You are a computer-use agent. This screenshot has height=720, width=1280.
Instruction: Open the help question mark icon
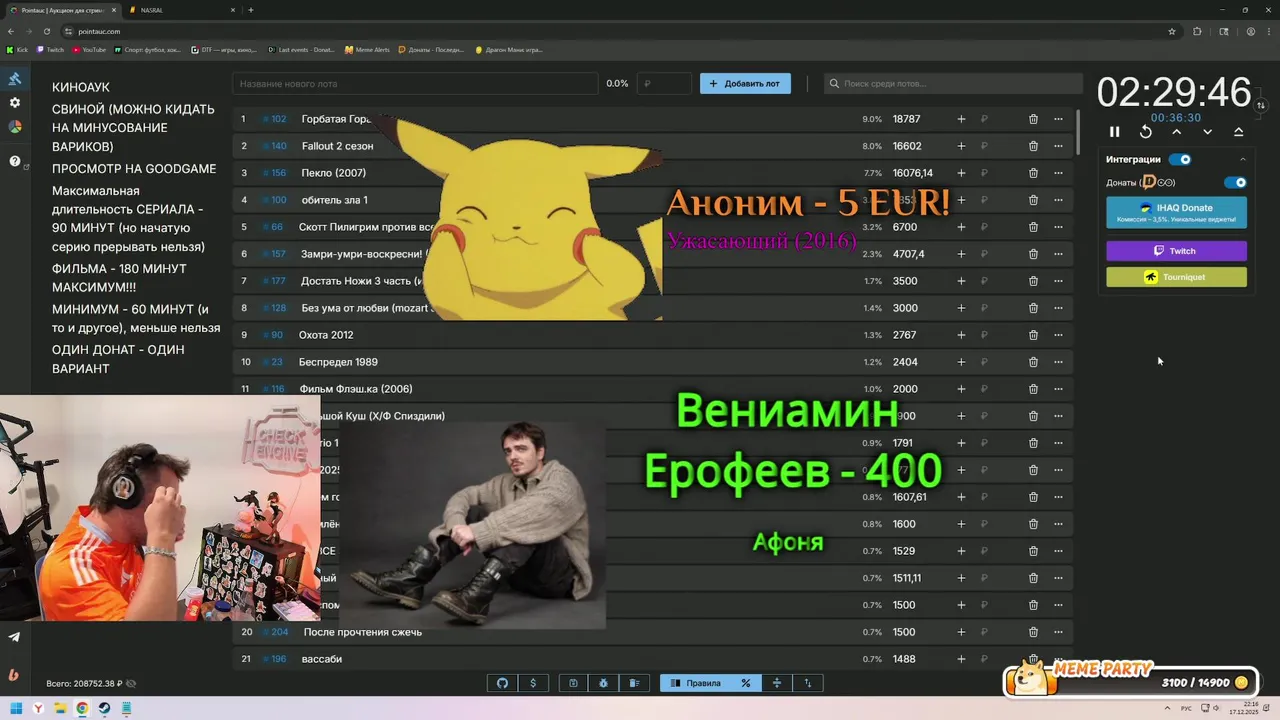pyautogui.click(x=15, y=161)
